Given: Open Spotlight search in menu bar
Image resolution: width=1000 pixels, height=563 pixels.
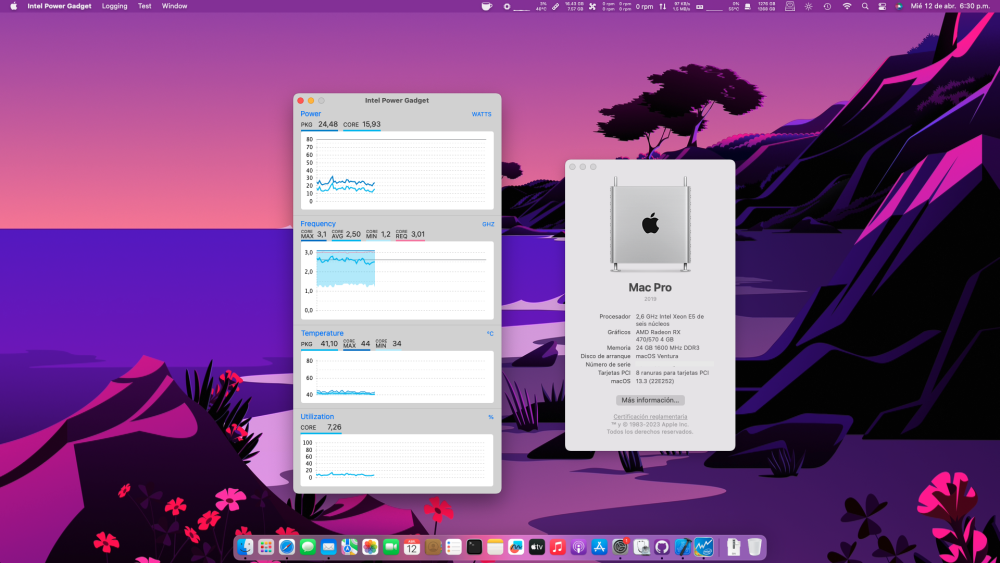Looking at the screenshot, I should 865,6.
